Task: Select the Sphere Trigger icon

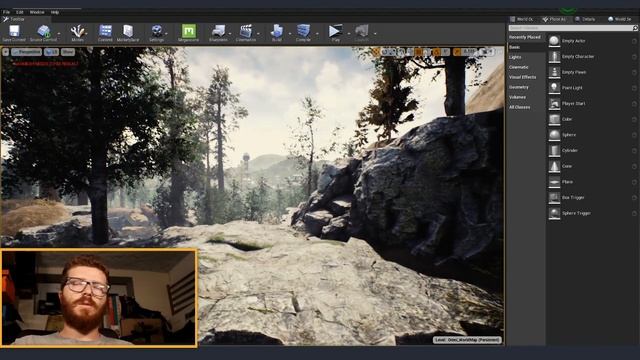Action: point(554,213)
